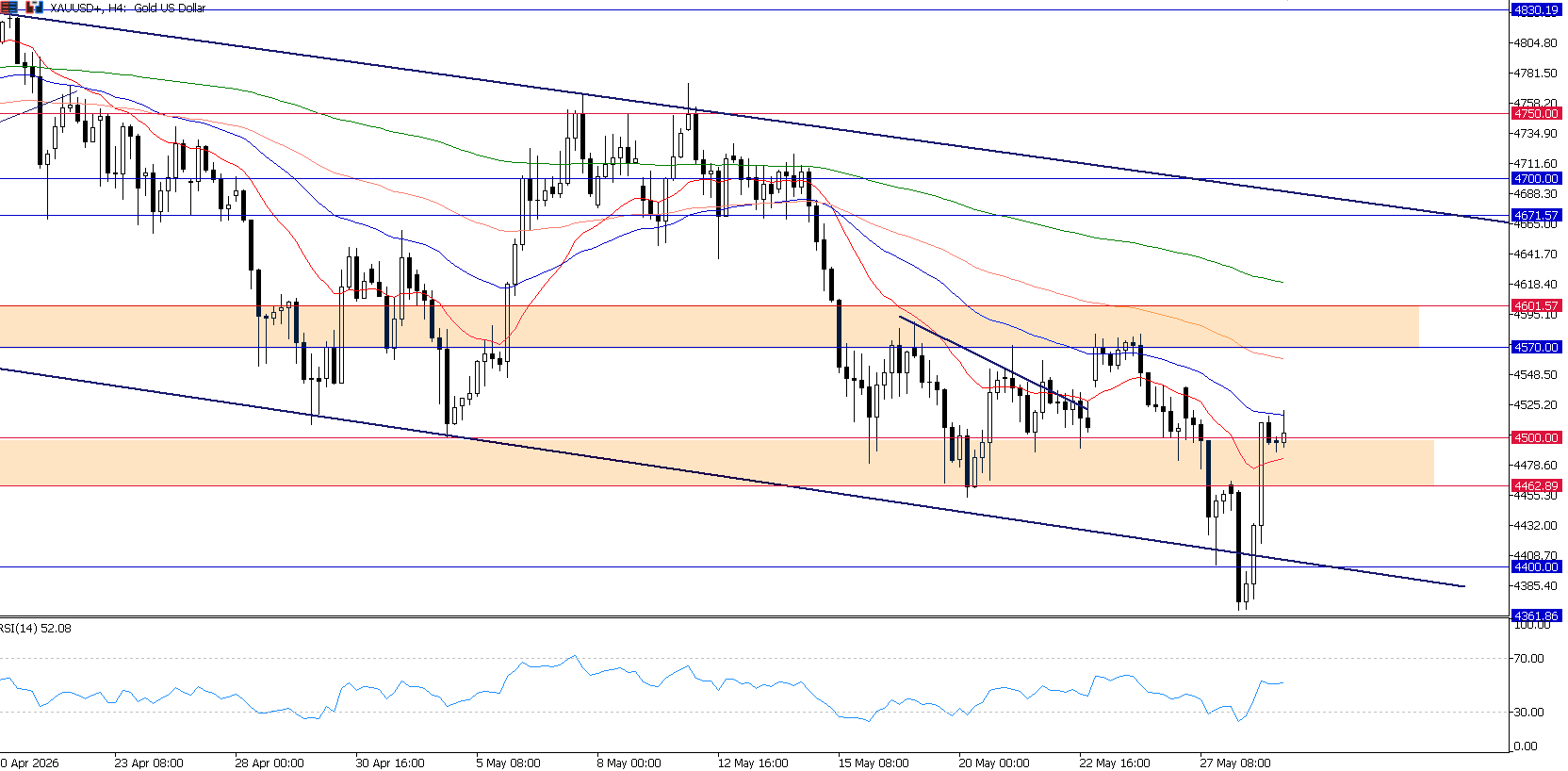Click the red 4462.89 price label
Viewport: 1568px width, 771px height.
coord(1535,486)
